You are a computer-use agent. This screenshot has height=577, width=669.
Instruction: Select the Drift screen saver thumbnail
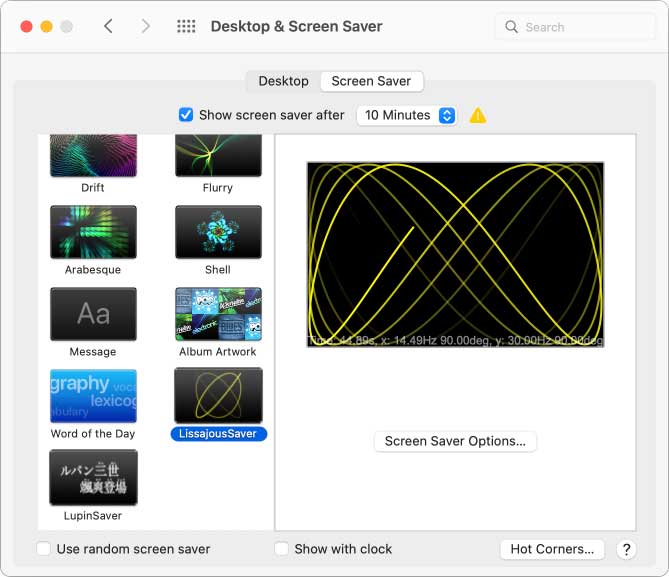(x=93, y=156)
